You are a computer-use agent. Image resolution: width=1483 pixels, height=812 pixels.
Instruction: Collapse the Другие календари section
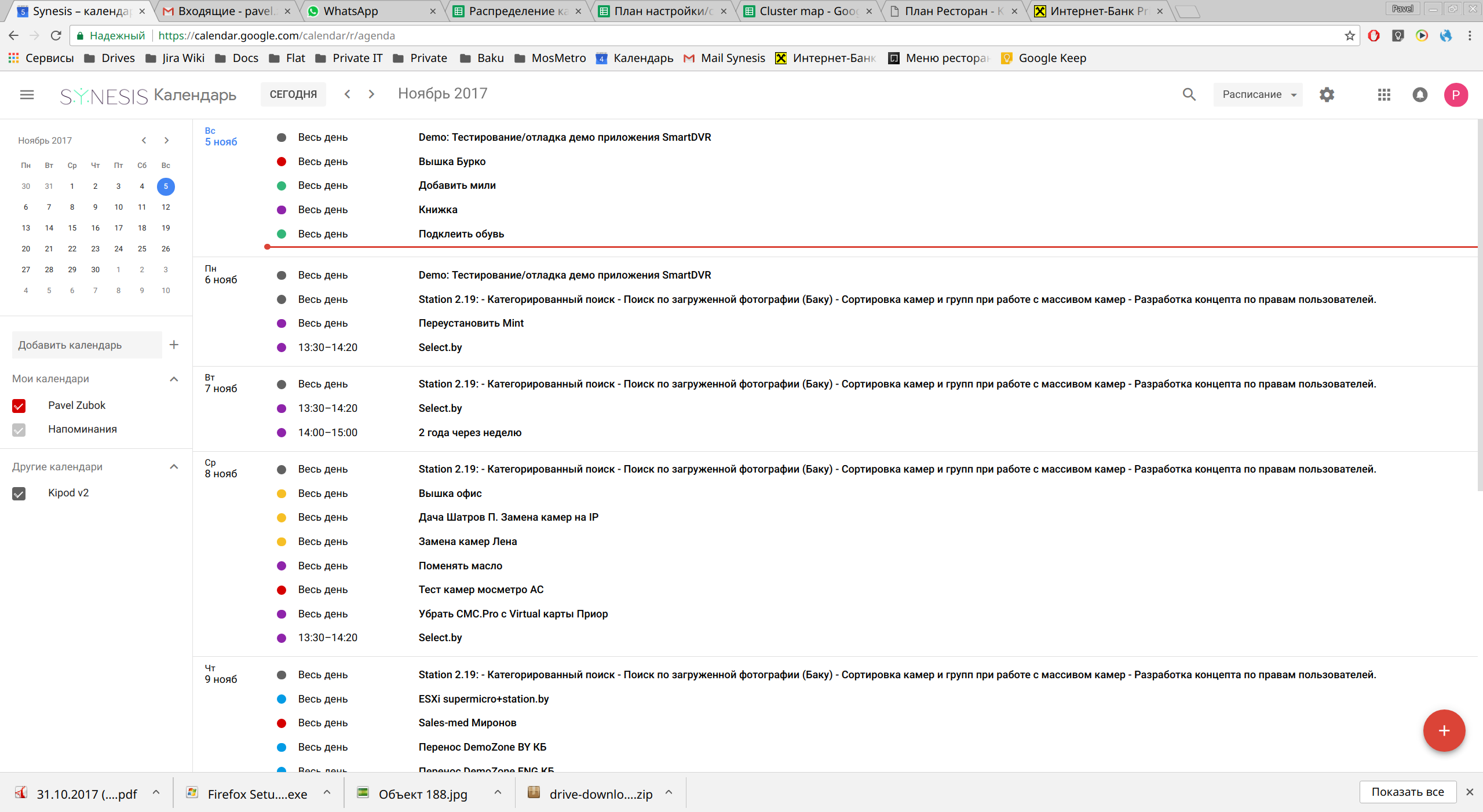pos(174,467)
